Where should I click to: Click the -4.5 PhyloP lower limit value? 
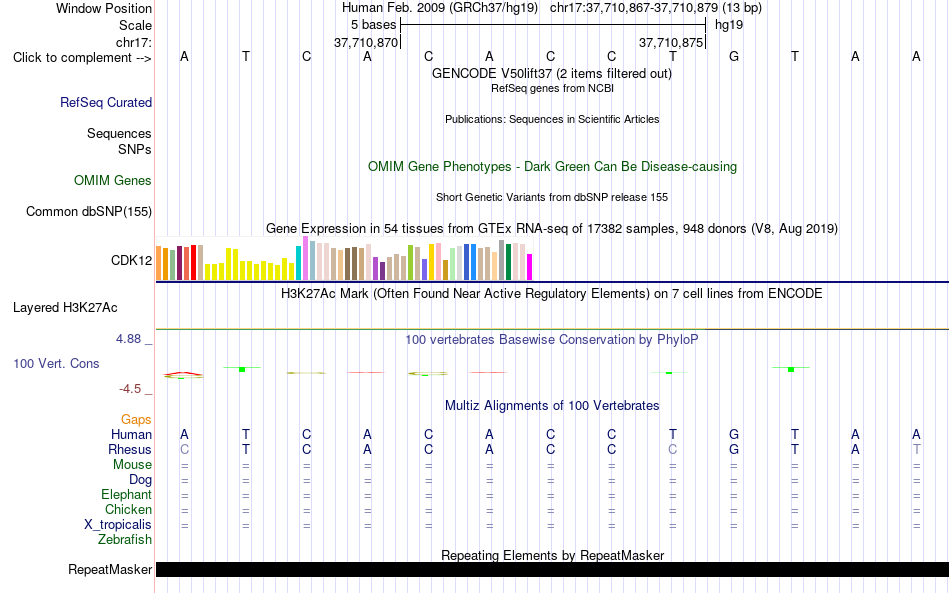click(x=130, y=389)
